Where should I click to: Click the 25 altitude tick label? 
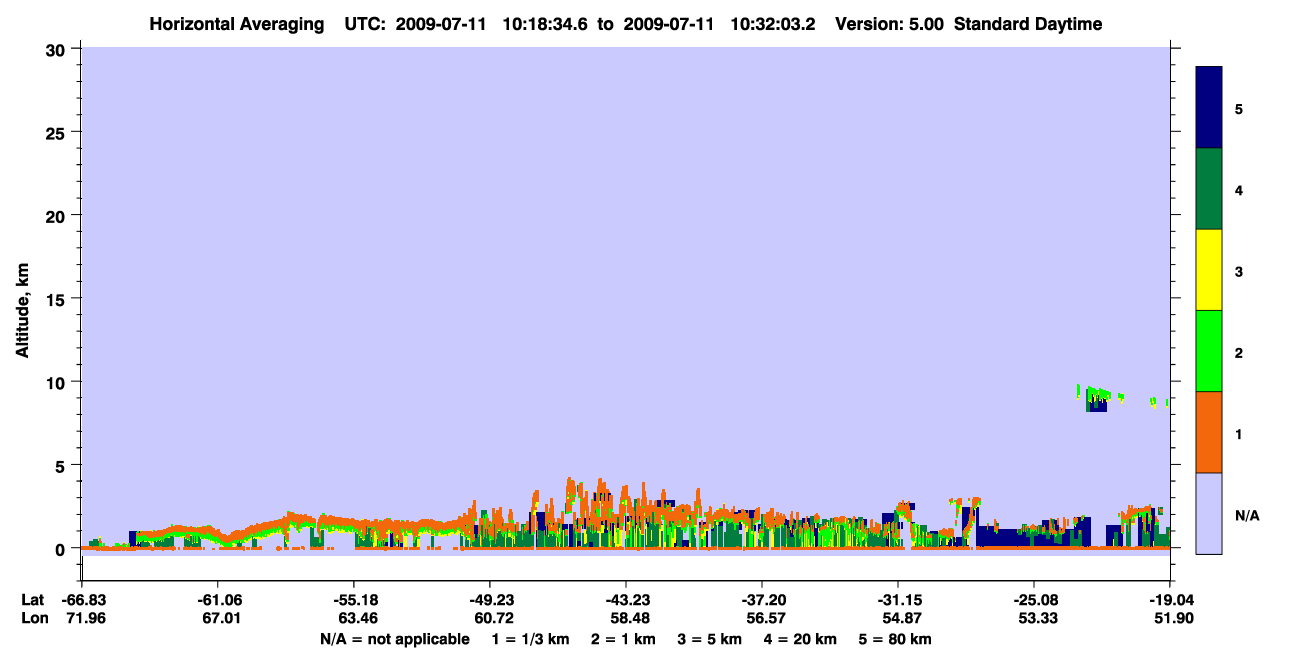(x=57, y=132)
